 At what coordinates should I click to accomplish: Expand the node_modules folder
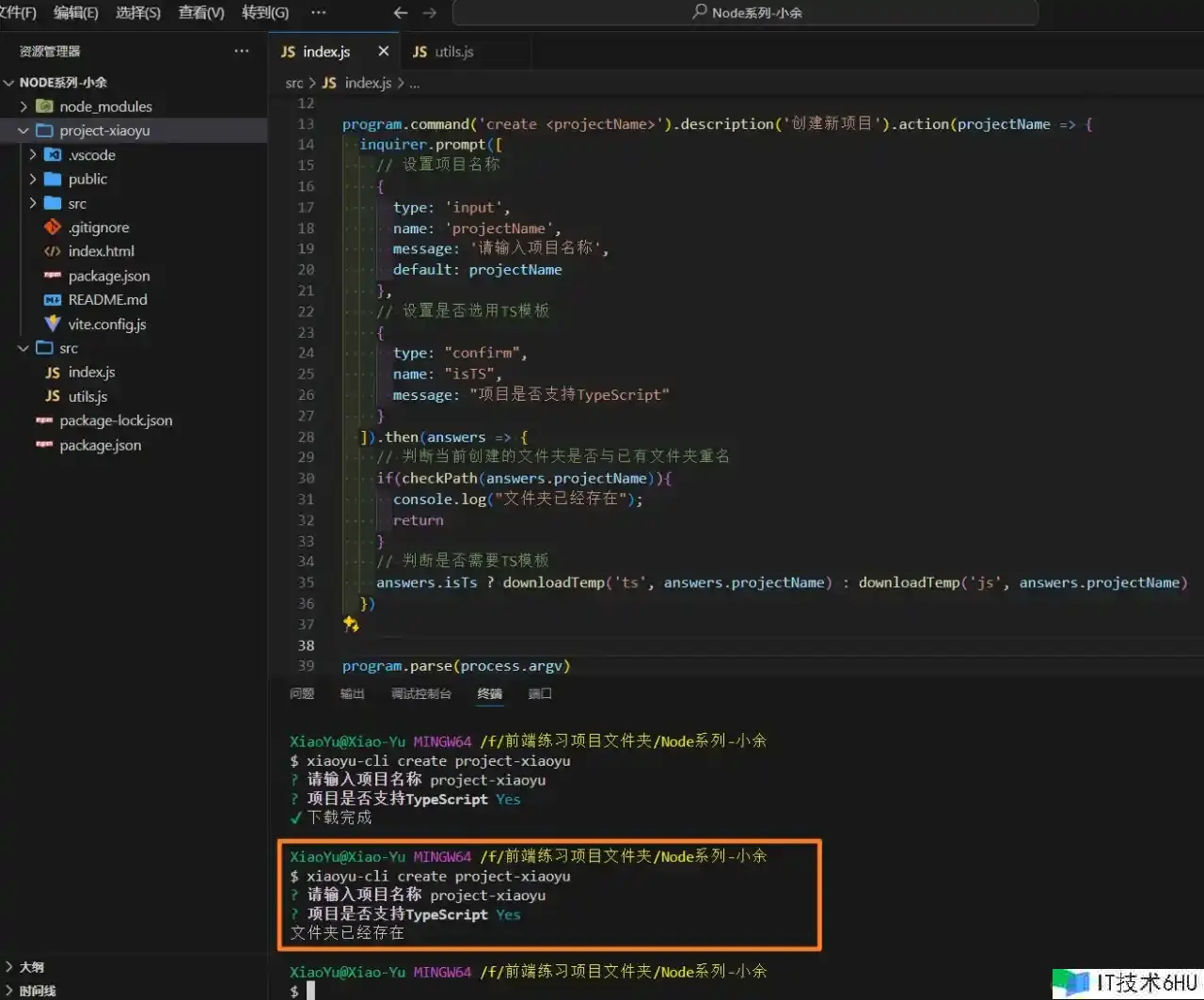[24, 106]
